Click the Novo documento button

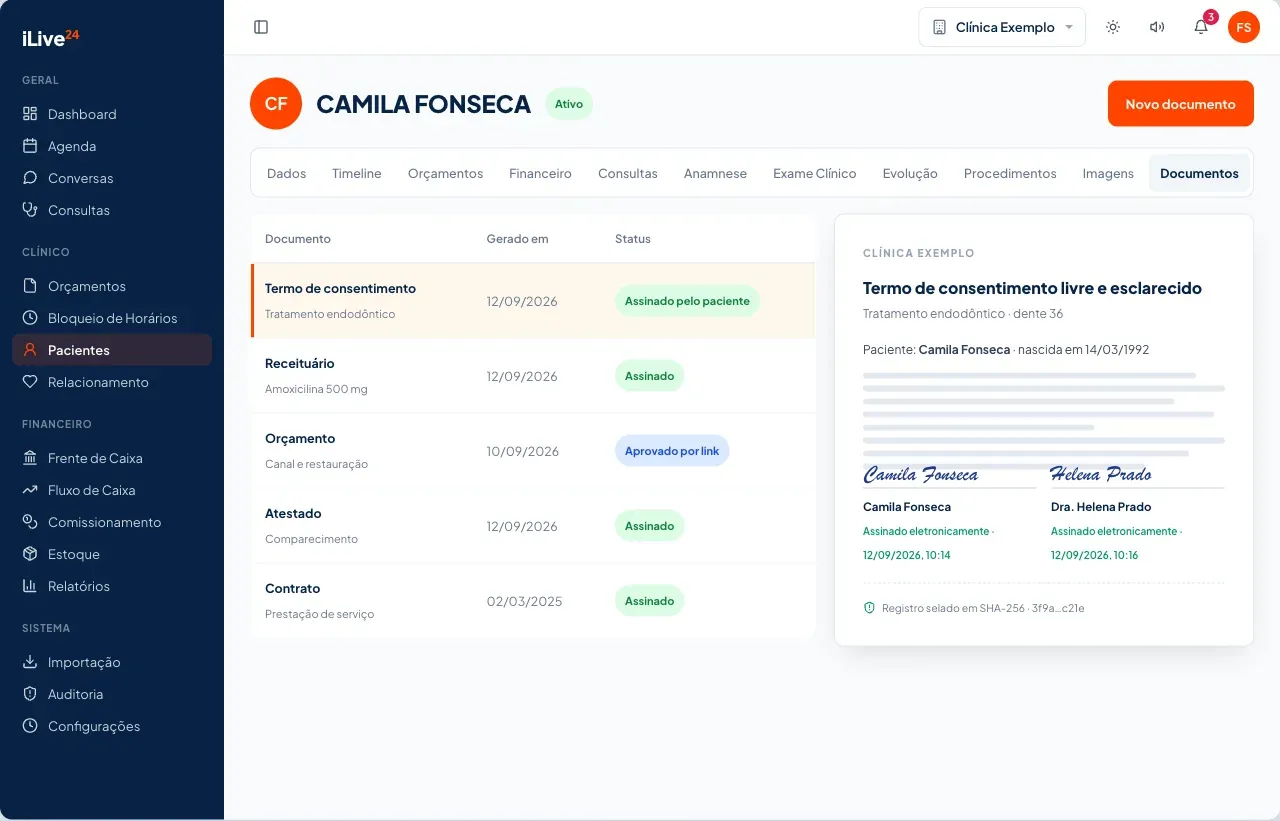click(x=1180, y=104)
